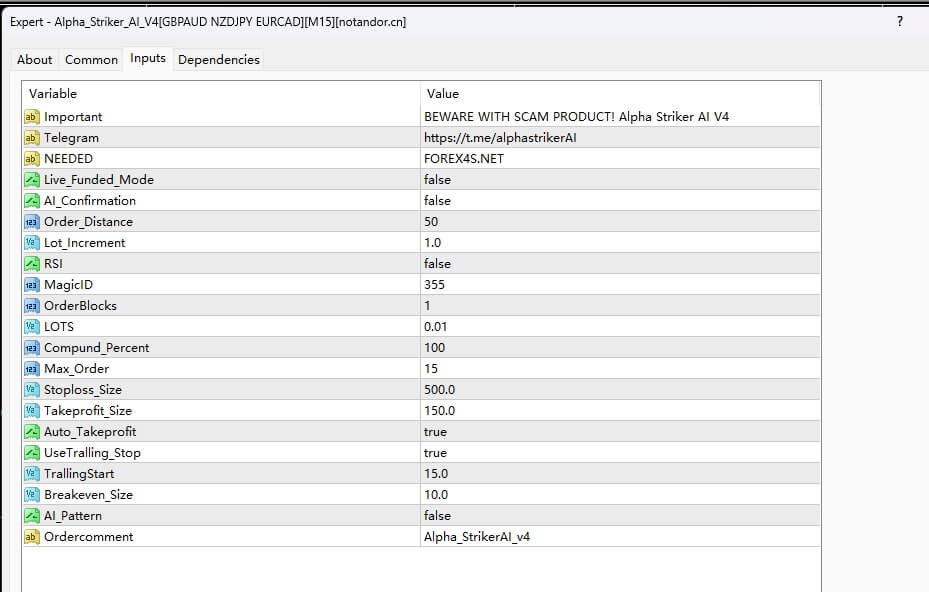Select the 123 integer icon beside MagicID
The width and height of the screenshot is (929, 592).
(31, 284)
